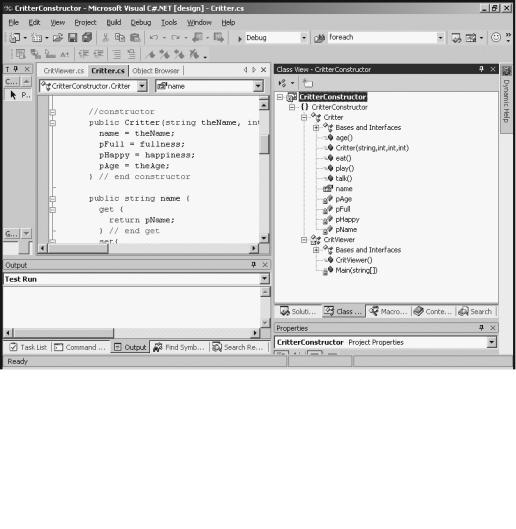Open the CritterConstructor.Critter types dropdown

142,86
